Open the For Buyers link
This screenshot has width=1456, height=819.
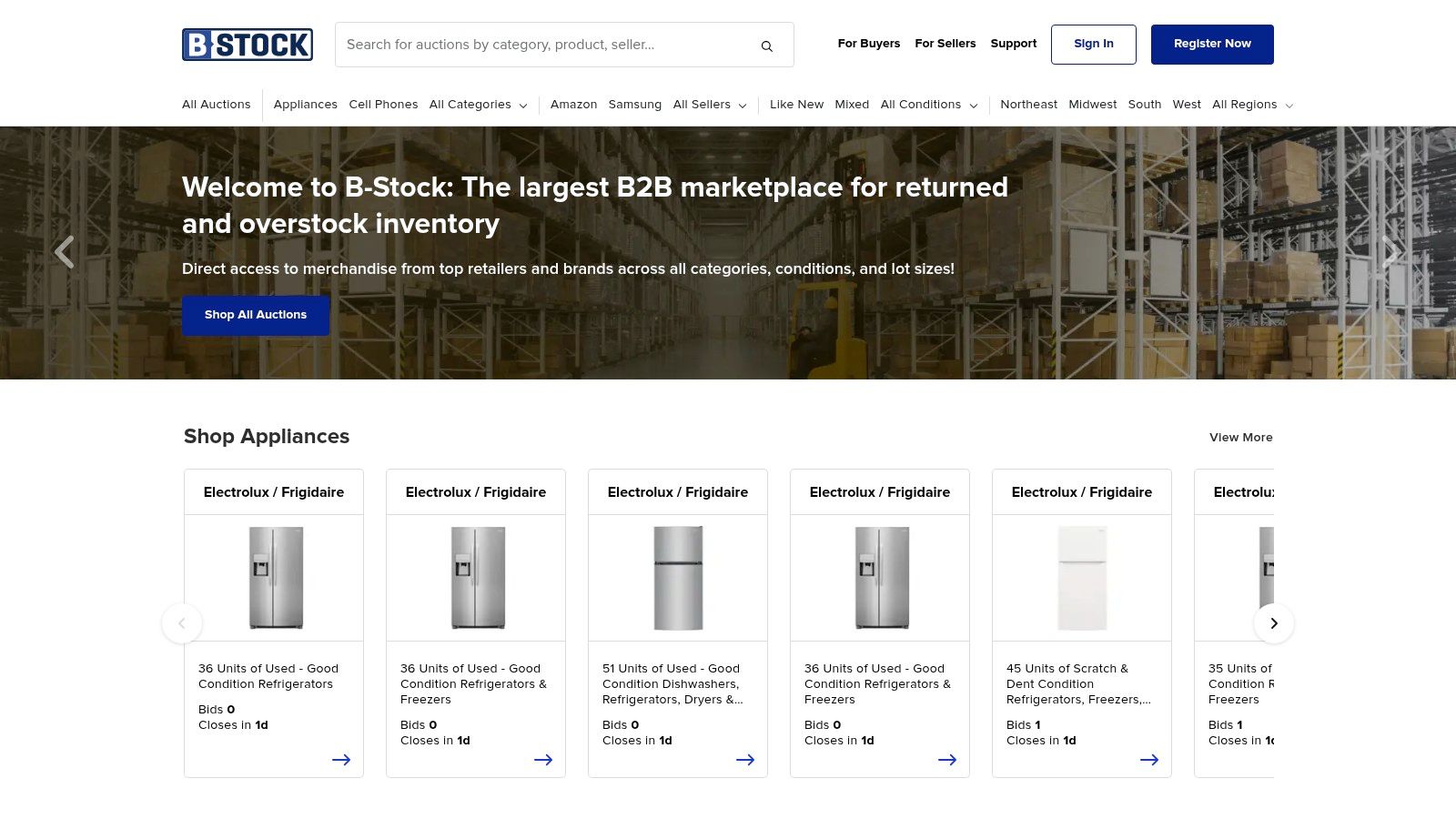pyautogui.click(x=869, y=44)
